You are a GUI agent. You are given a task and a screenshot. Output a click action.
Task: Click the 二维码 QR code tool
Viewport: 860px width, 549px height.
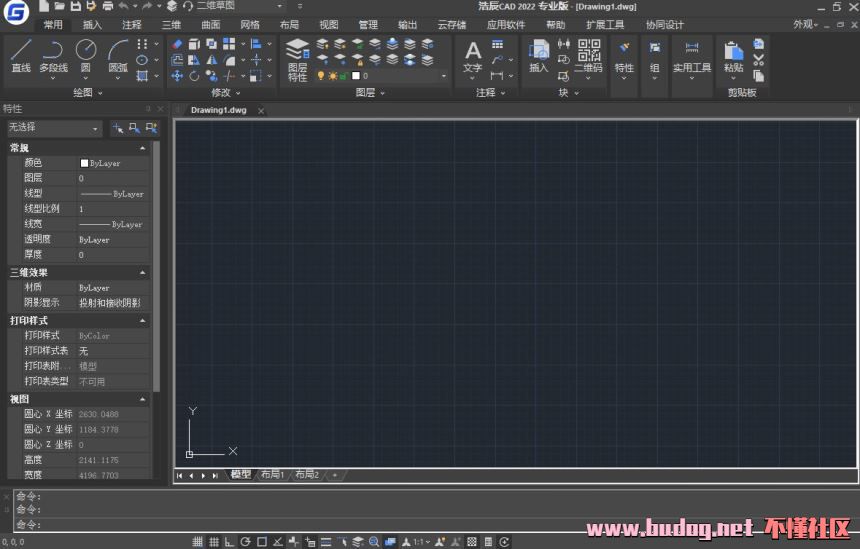click(x=588, y=55)
